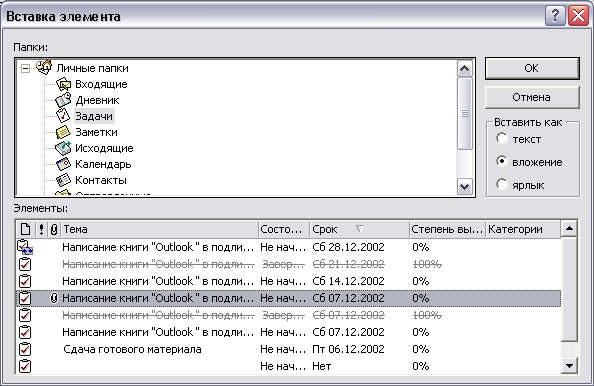Screen dimensions: 594x386
Task: Select the completed task due Сб 21.12.2002
Action: click(x=288, y=264)
